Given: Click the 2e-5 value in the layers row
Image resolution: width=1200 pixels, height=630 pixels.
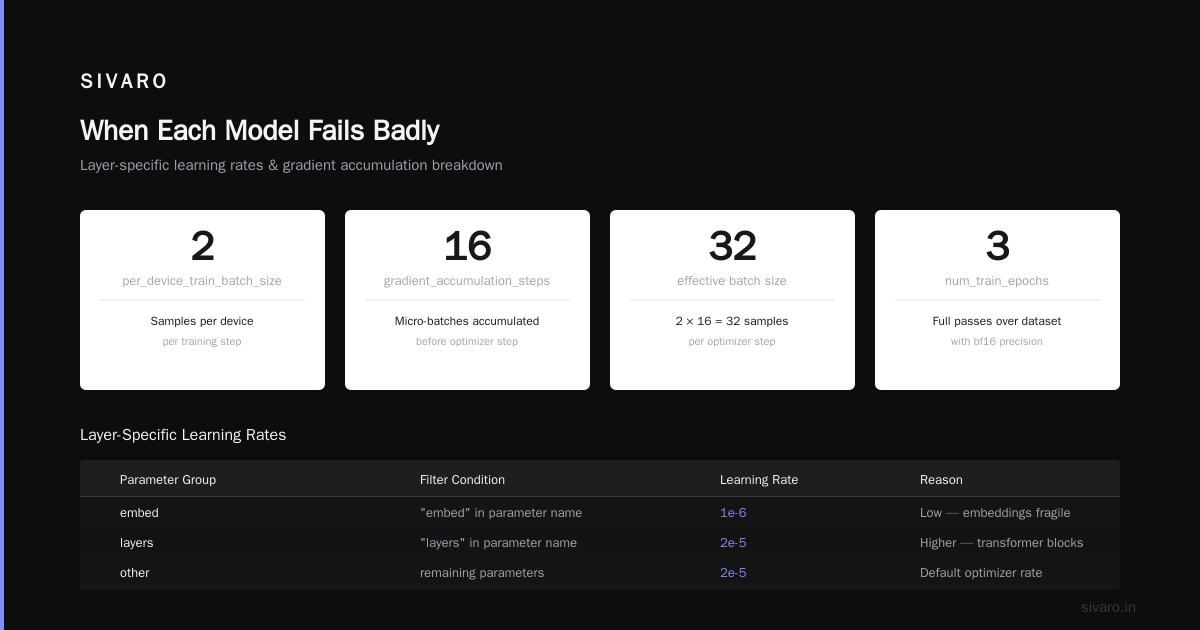Looking at the screenshot, I should pos(733,543).
